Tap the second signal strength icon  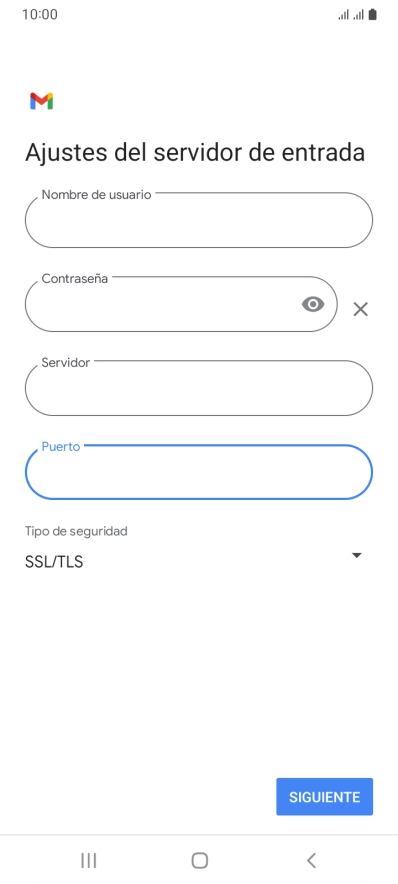(358, 15)
